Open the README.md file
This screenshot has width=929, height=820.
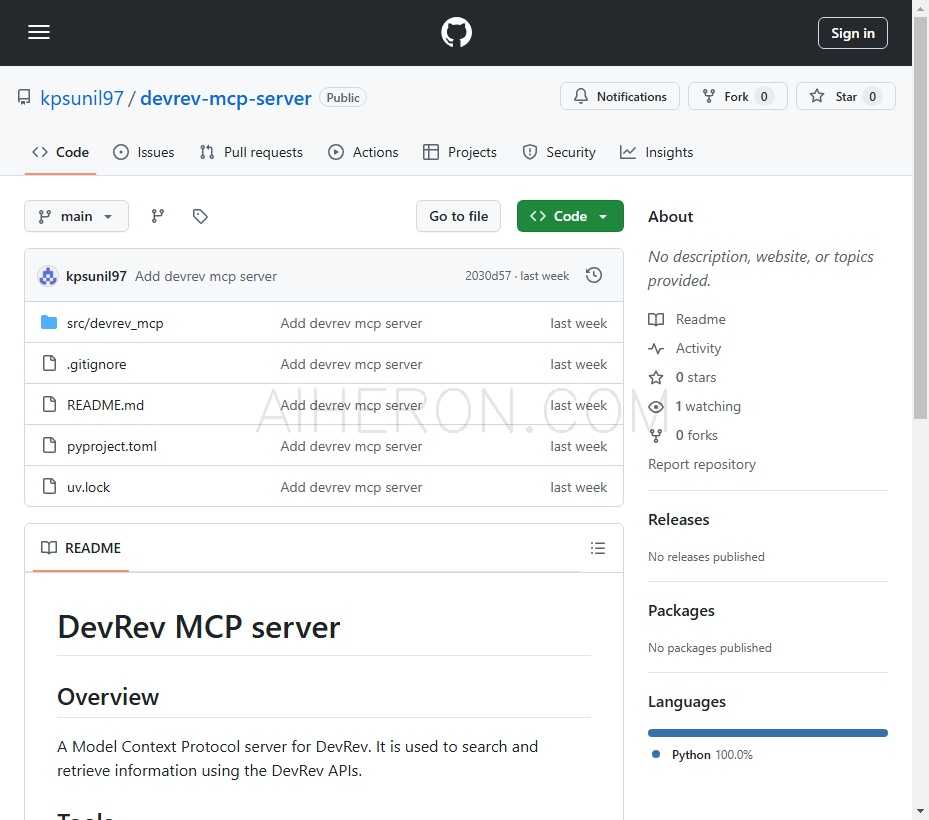105,405
